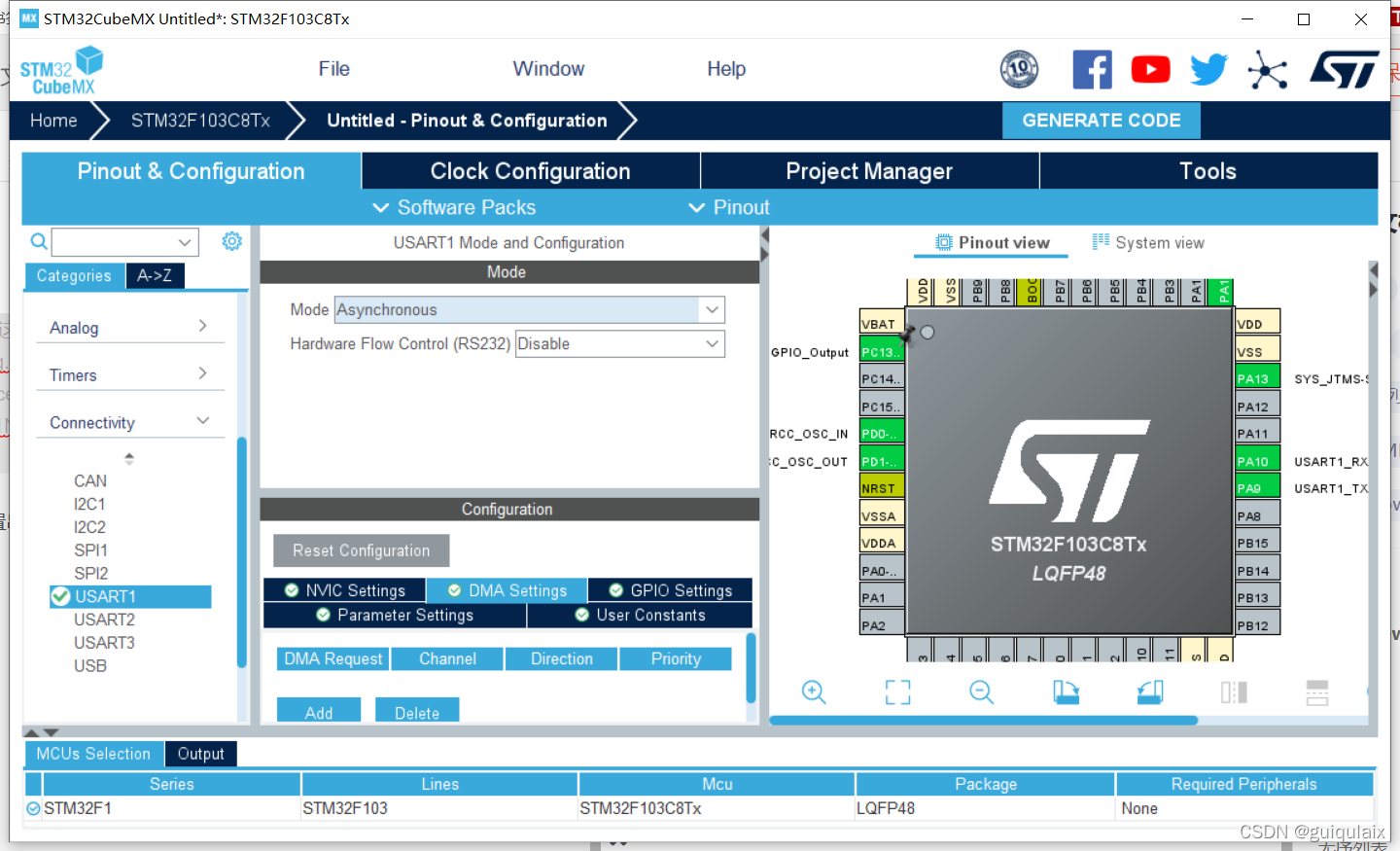Open the NVIC Settings tab
This screenshot has width=1400, height=851.
[x=344, y=590]
